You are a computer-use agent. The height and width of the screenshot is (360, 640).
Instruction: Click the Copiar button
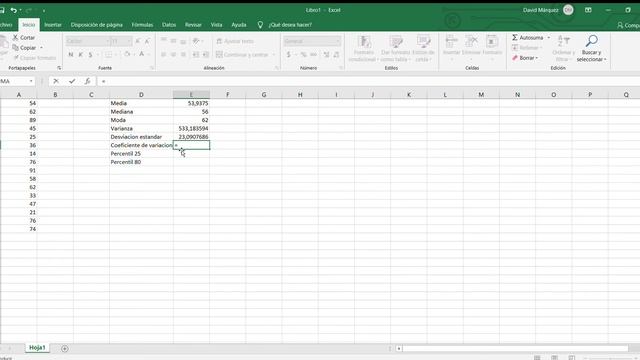(24, 48)
